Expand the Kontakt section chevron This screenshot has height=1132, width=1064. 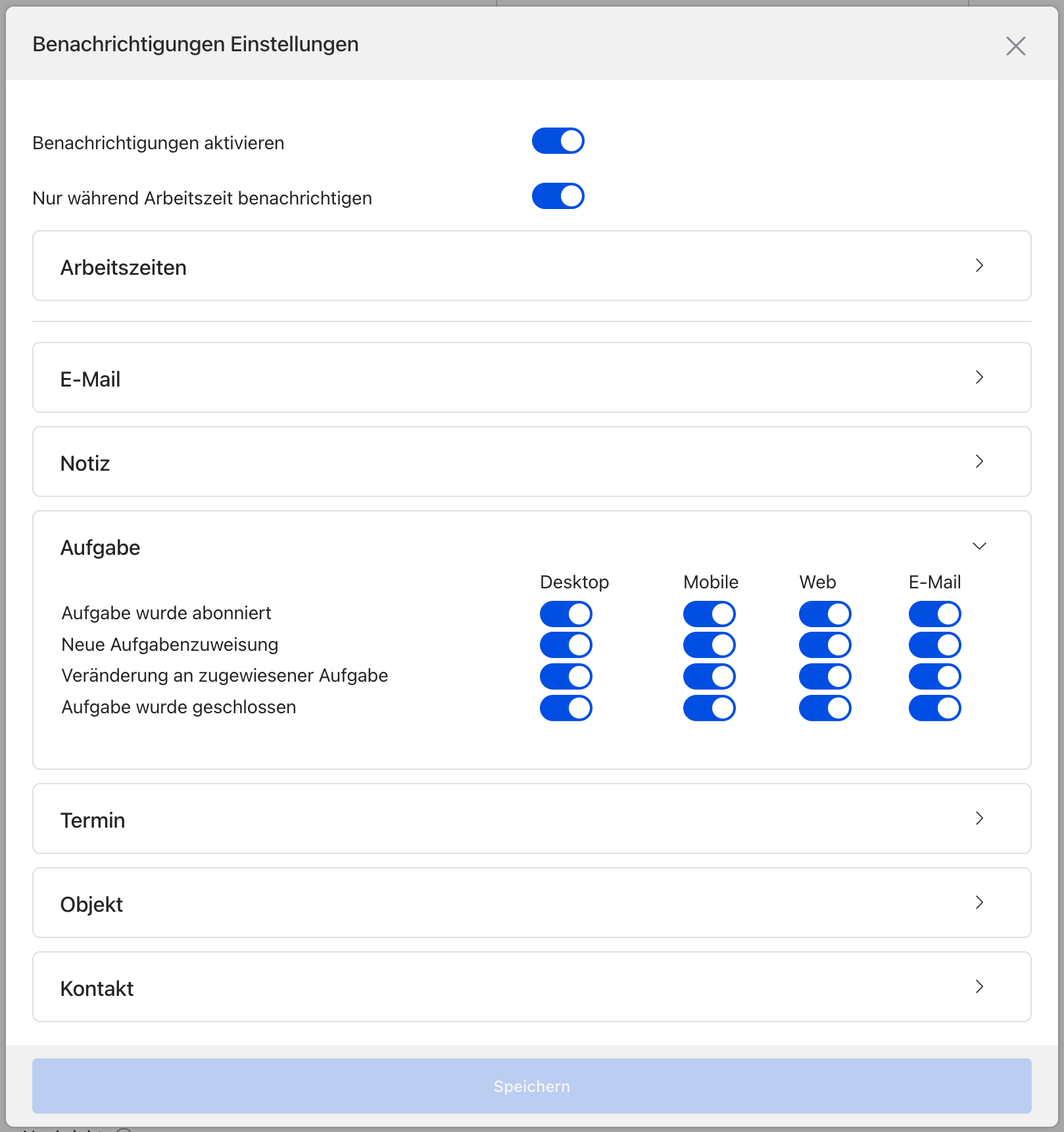coord(979,987)
